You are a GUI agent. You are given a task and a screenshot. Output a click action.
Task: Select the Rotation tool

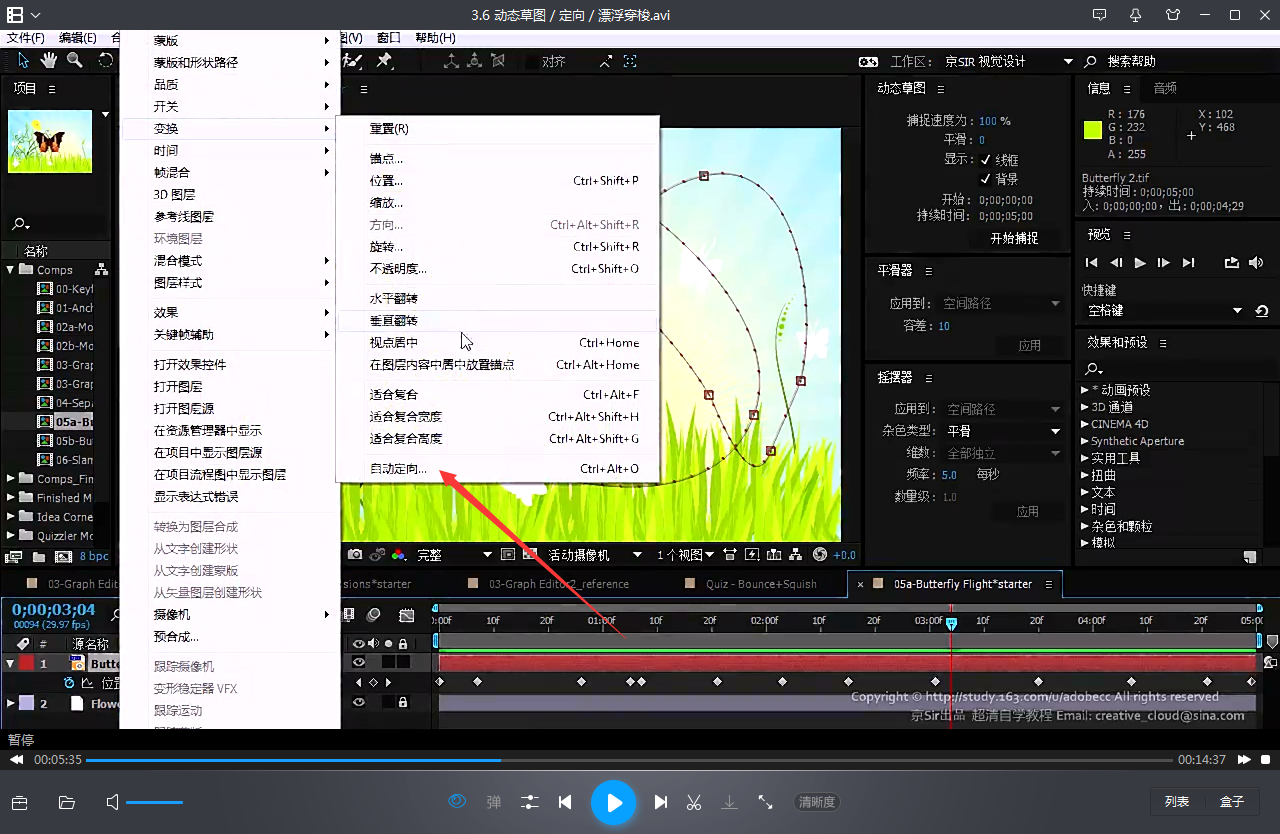[x=105, y=60]
